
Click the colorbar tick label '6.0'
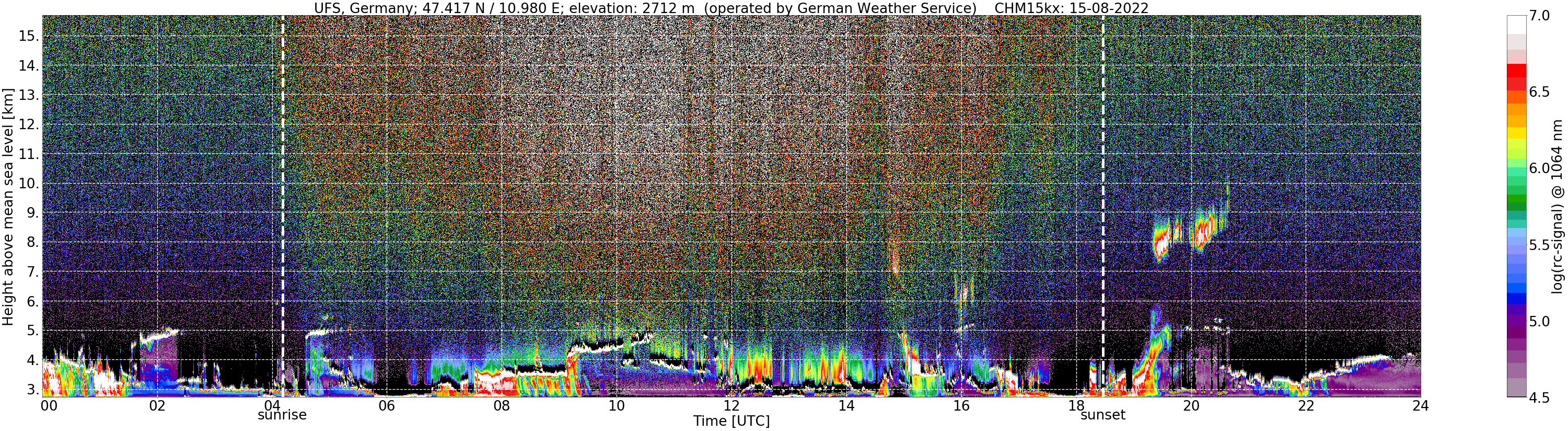(x=1539, y=168)
